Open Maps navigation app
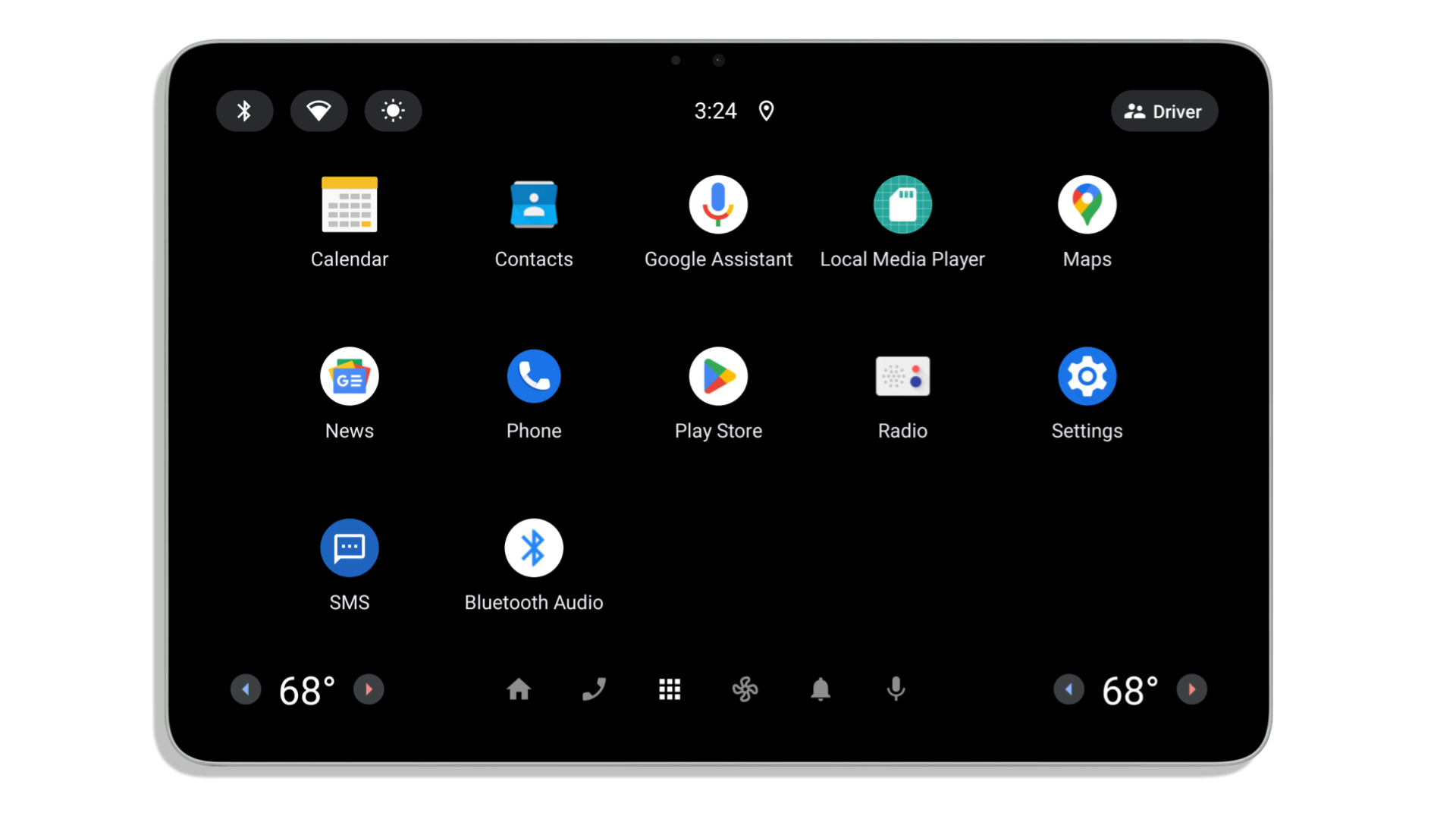The width and height of the screenshot is (1456, 819). [1087, 204]
